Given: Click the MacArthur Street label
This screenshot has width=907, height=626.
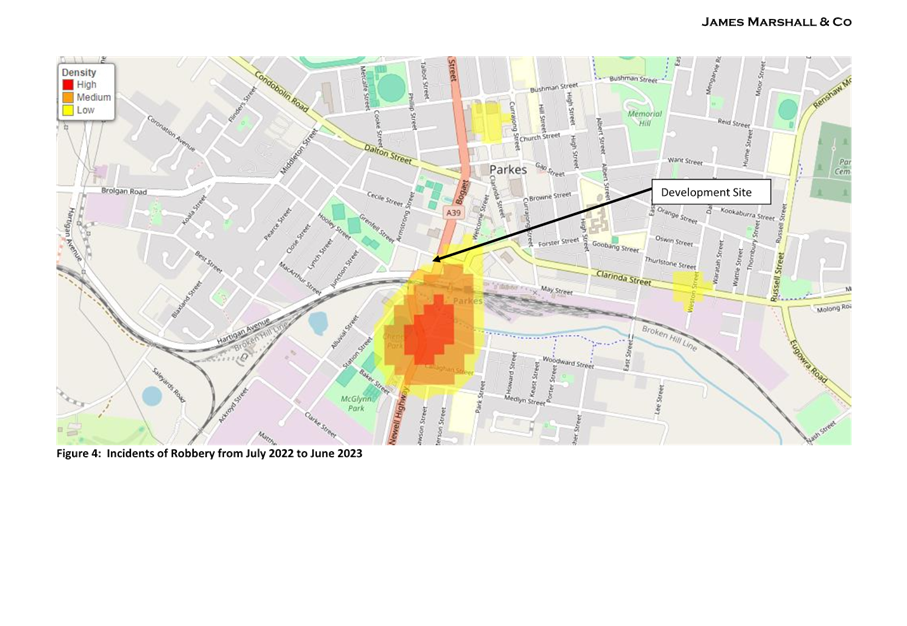Looking at the screenshot, I should [300, 278].
